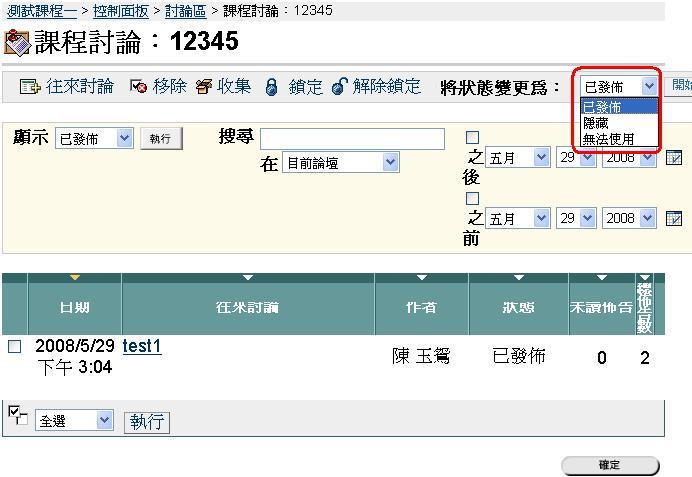Enable the 之後 date filter checkbox
This screenshot has height=477, width=692.
[473, 138]
